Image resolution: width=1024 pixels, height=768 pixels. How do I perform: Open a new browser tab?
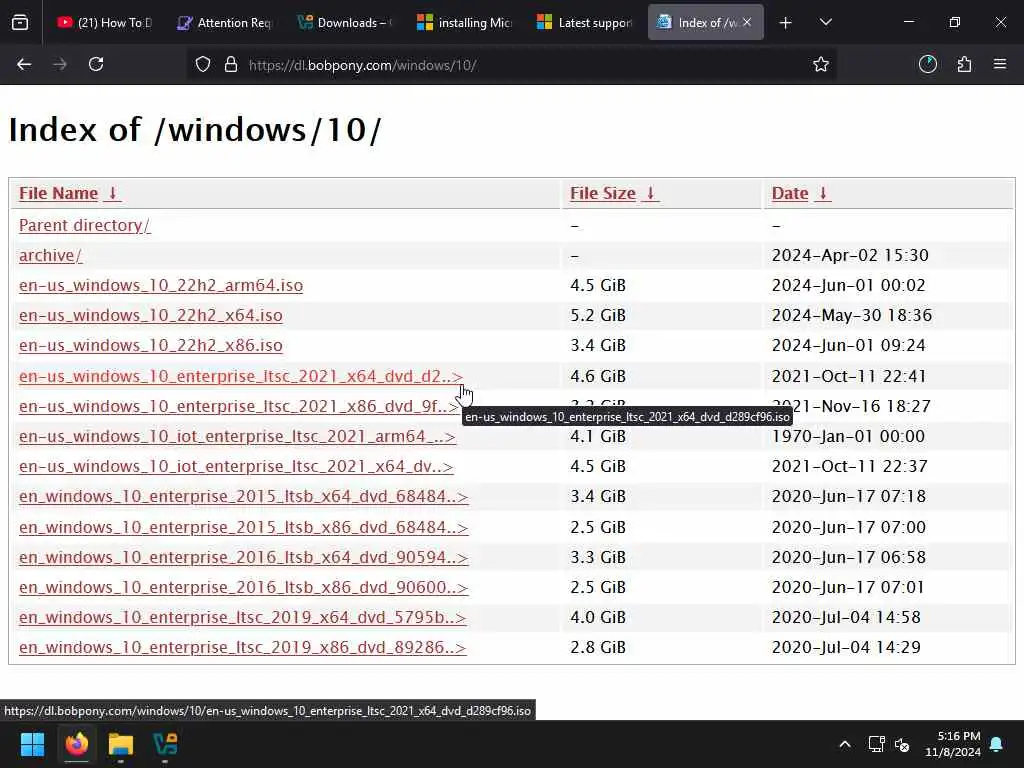[x=786, y=23]
